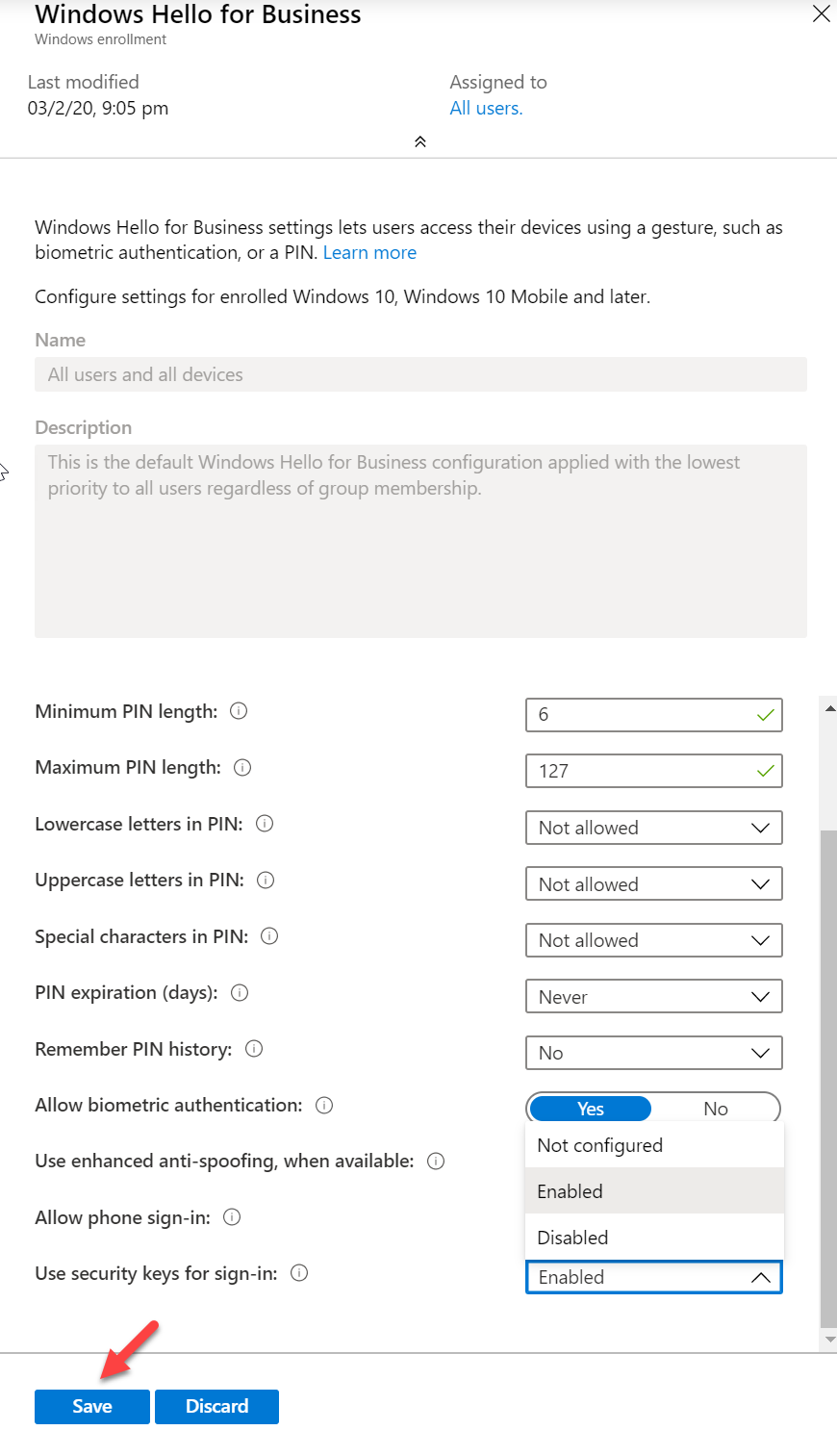837x1456 pixels.
Task: Open the Learn more link
Action: [369, 252]
